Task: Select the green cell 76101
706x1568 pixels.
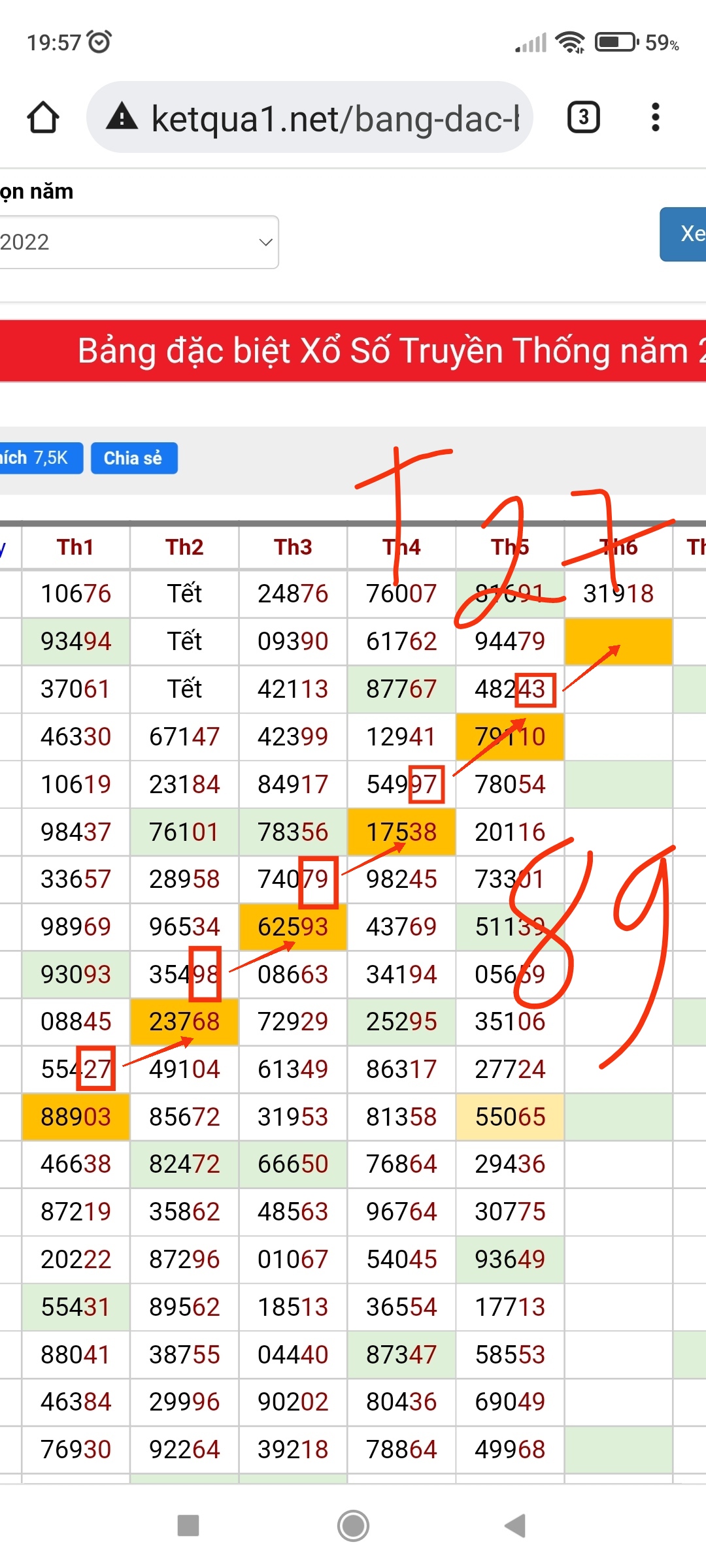Action: tap(184, 832)
